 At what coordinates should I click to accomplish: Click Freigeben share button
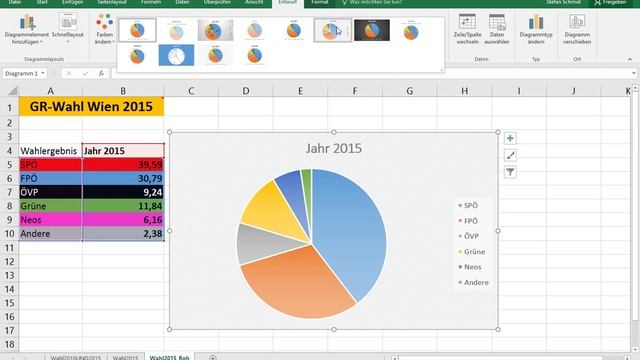(611, 2)
